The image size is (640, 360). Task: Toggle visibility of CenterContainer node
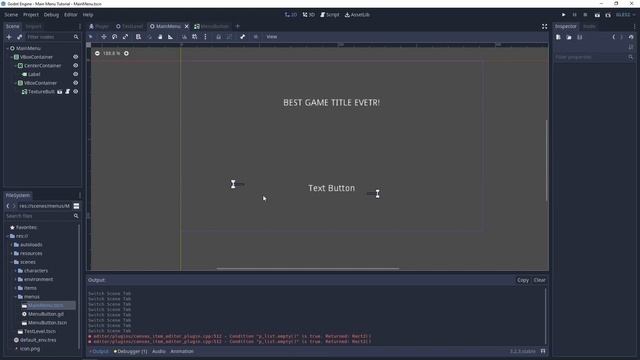76,66
